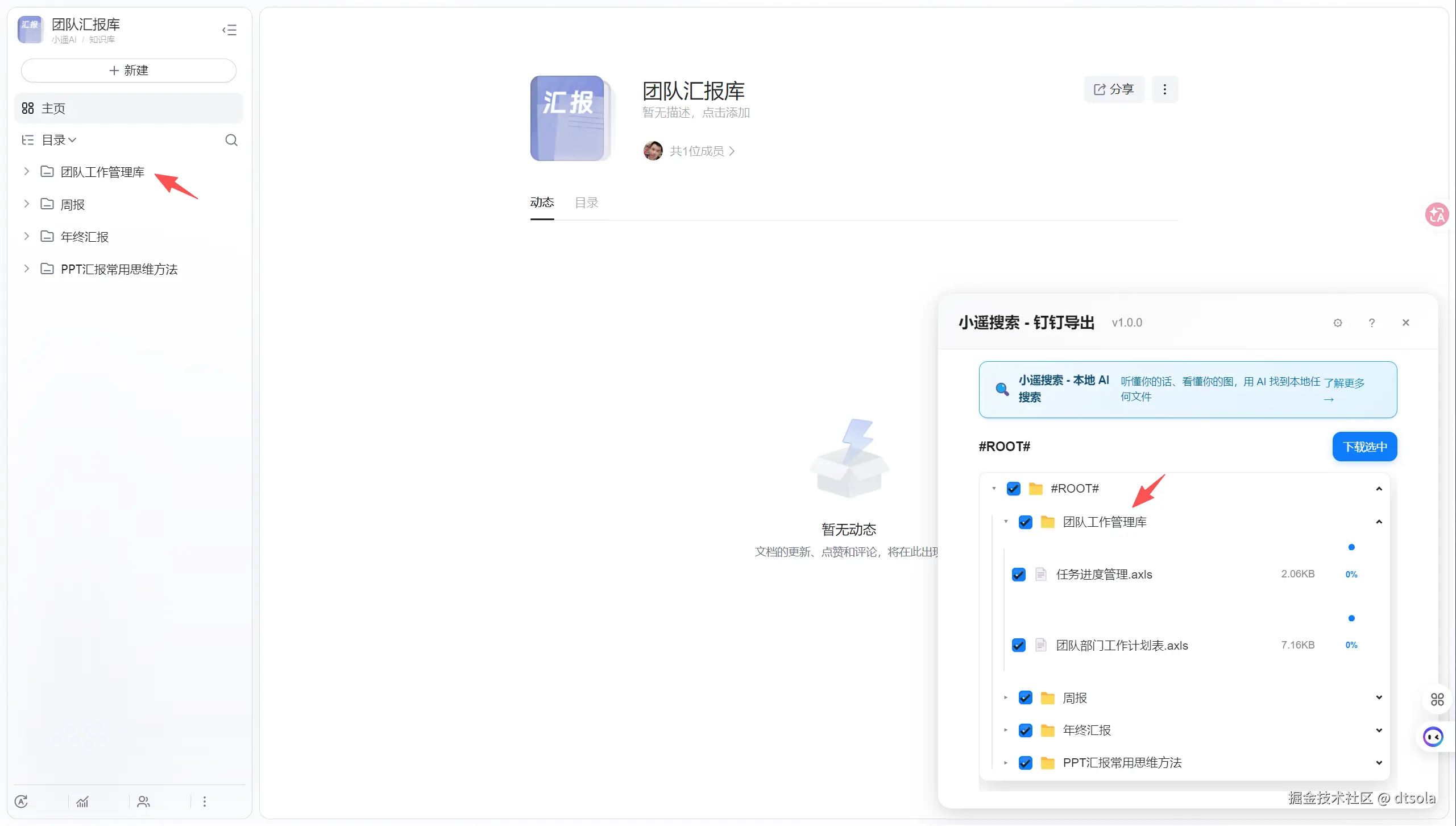The image size is (1456, 826).
Task: Open the 目录 dropdown in sidebar
Action: [59, 140]
